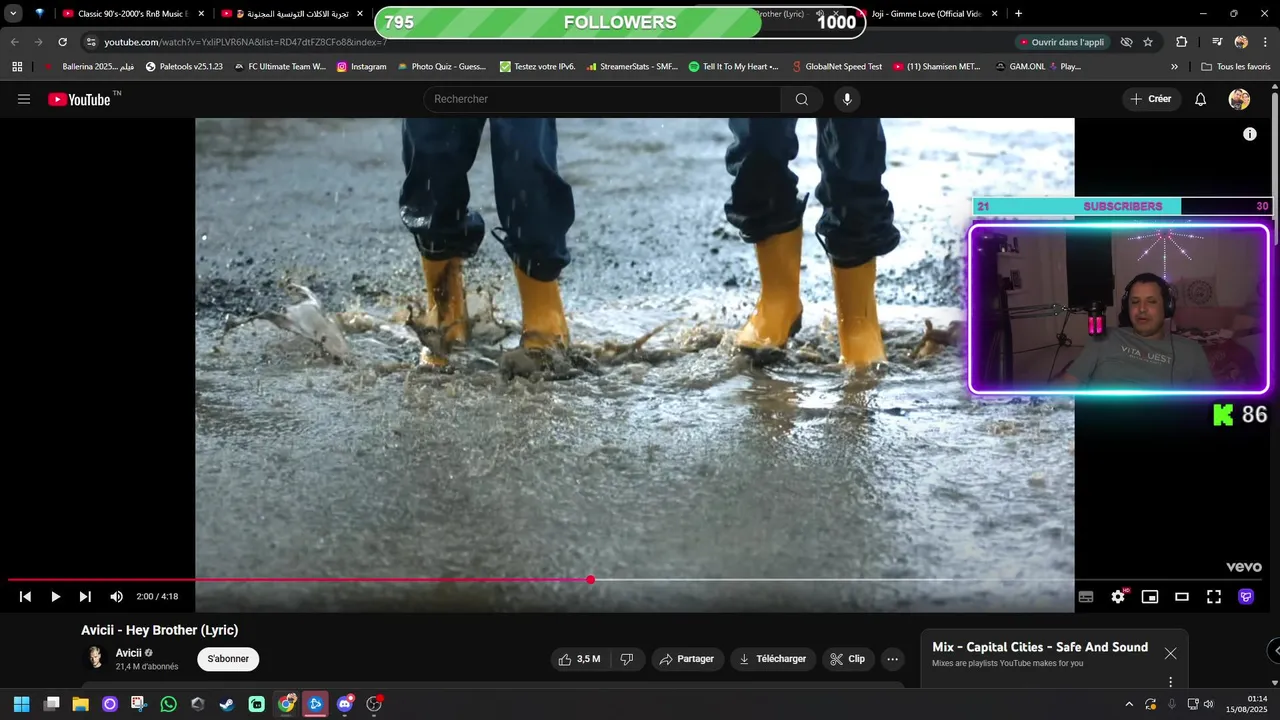The image size is (1280, 720).
Task: Mute the video volume
Action: pyautogui.click(x=116, y=597)
